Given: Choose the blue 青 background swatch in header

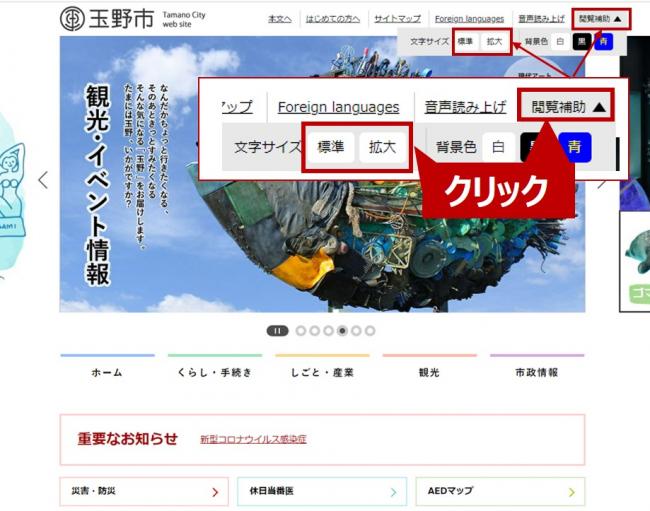Looking at the screenshot, I should 604,41.
